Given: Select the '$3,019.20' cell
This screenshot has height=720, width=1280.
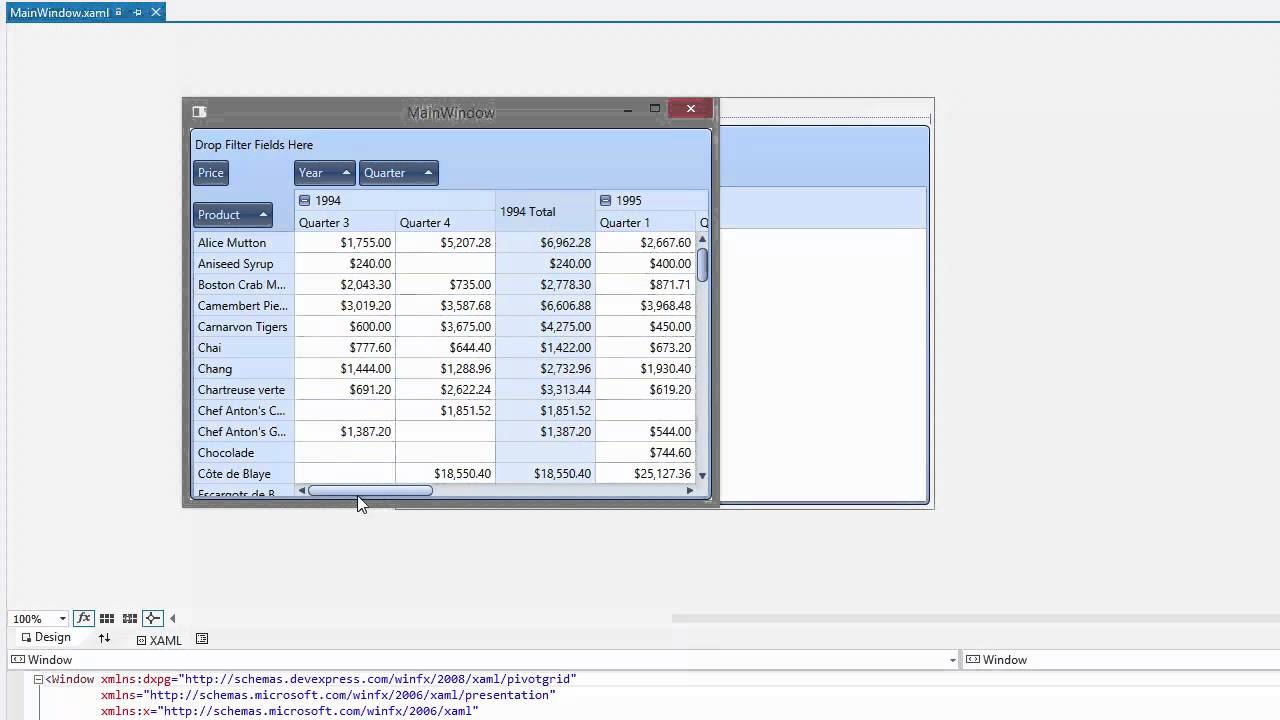Looking at the screenshot, I should point(345,306).
